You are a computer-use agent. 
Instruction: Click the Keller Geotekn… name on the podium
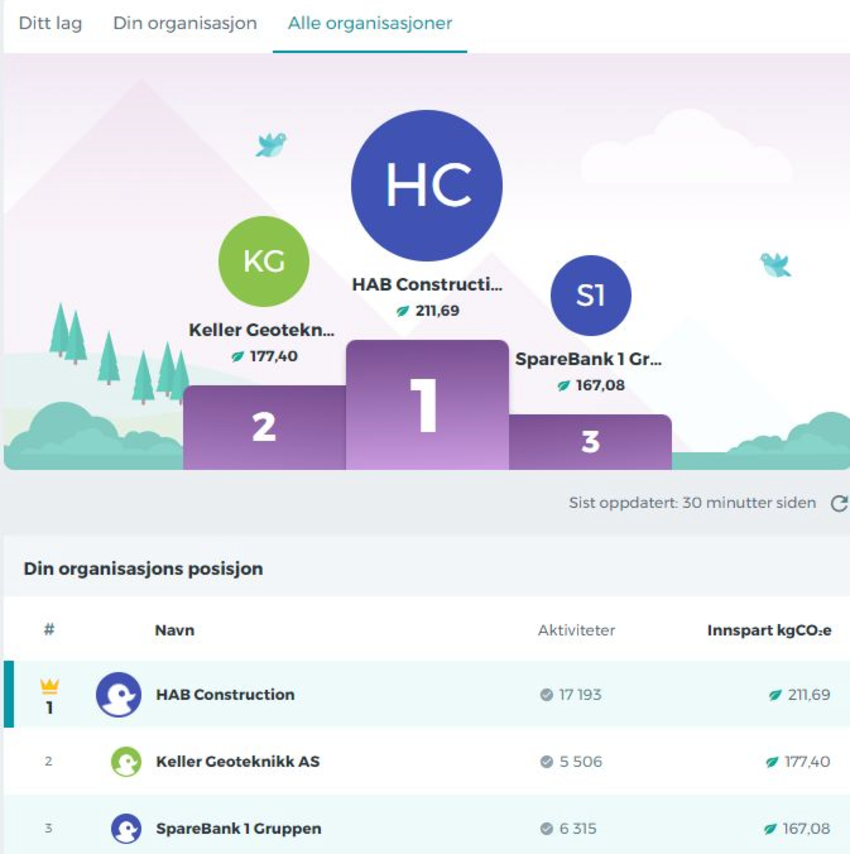pyautogui.click(x=261, y=330)
